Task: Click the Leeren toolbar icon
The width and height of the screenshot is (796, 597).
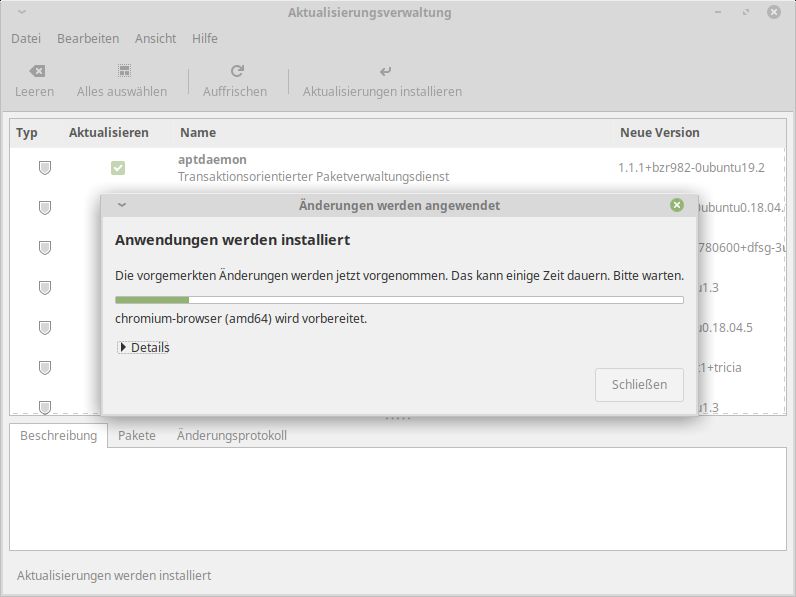Action: [x=36, y=72]
